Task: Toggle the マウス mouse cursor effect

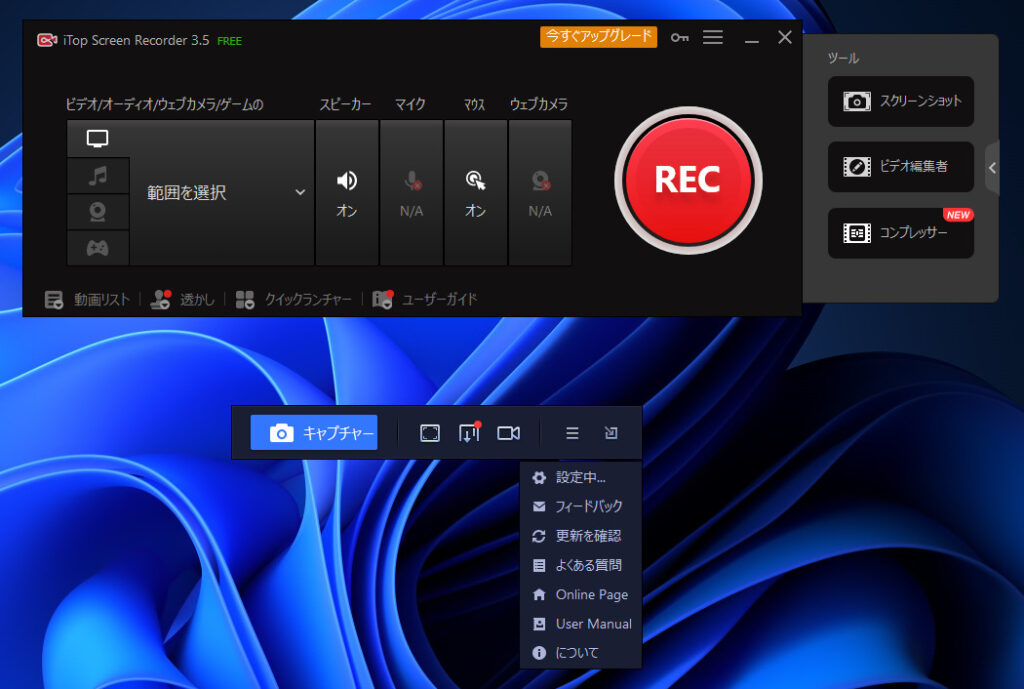Action: 475,193
